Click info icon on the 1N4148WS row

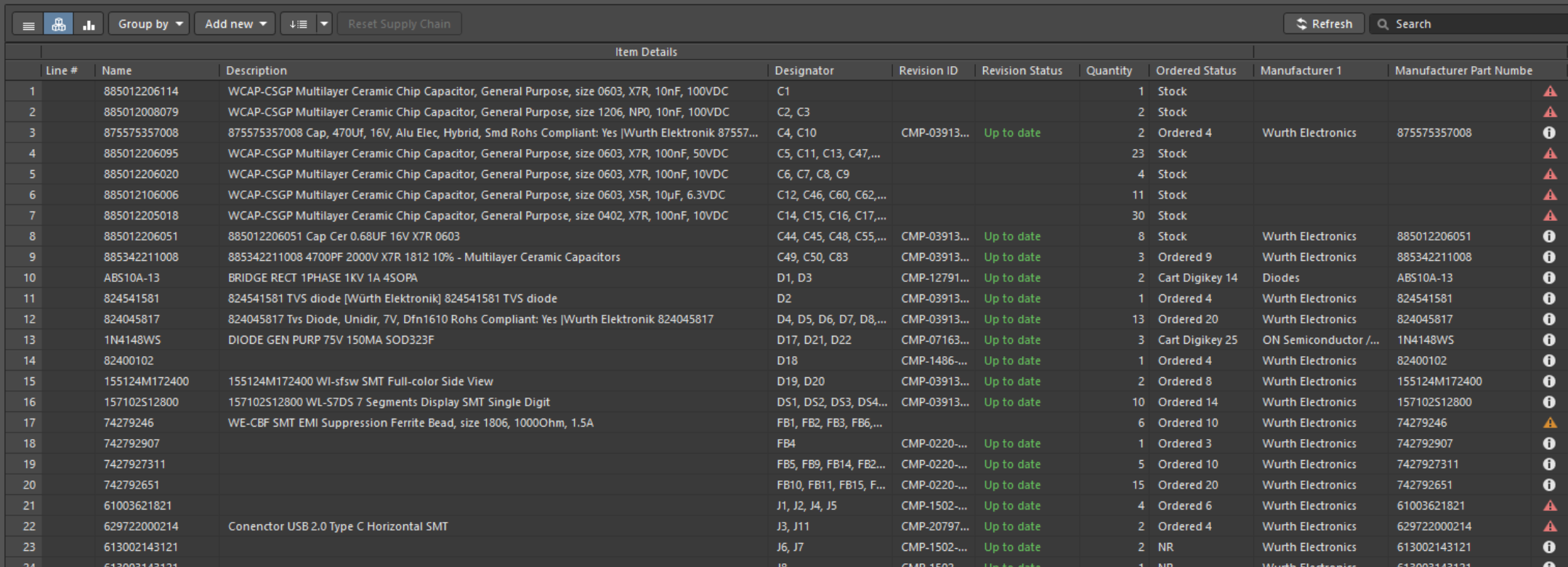pos(1549,340)
